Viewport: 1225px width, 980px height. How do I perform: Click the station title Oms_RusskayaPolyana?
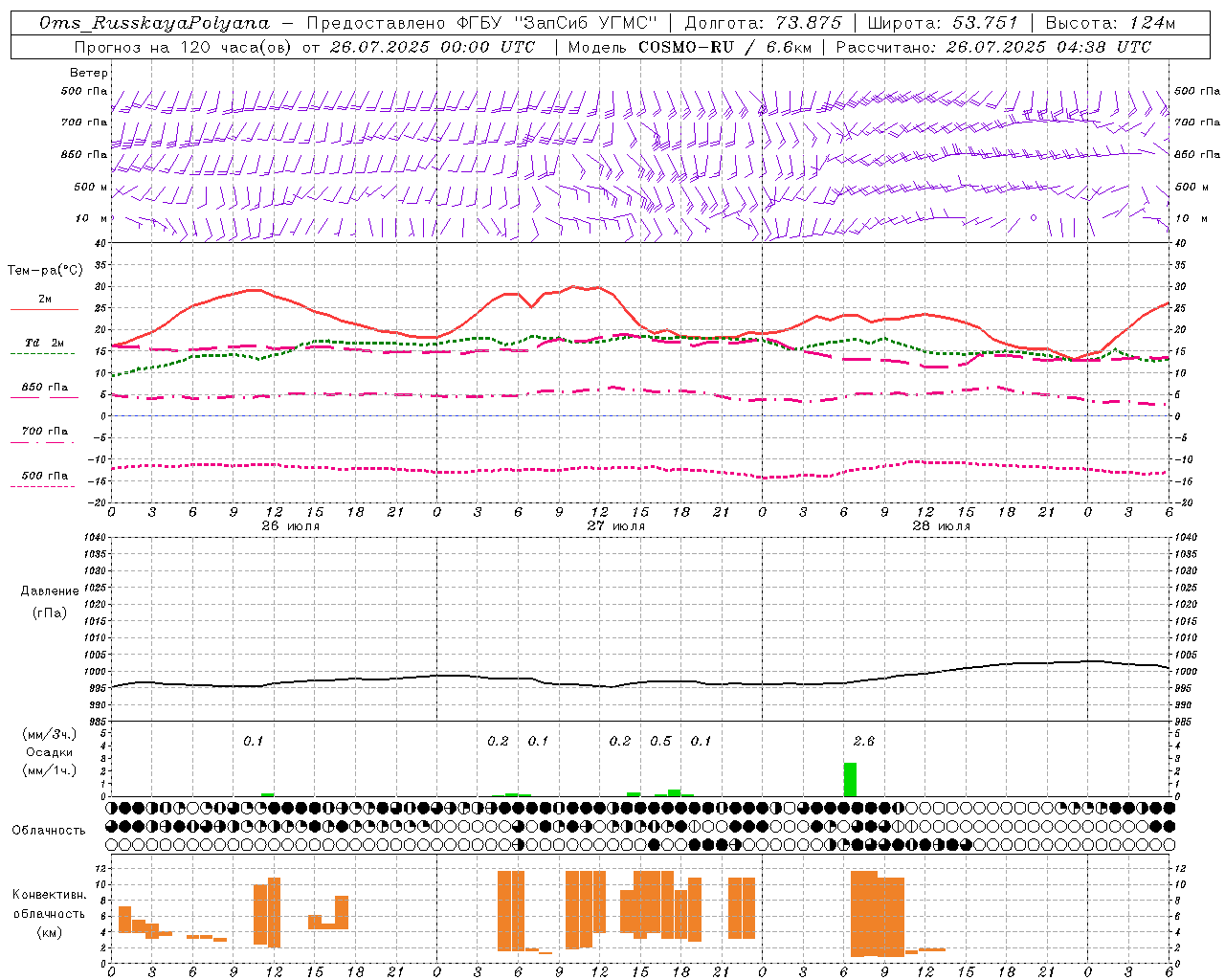coord(154,23)
